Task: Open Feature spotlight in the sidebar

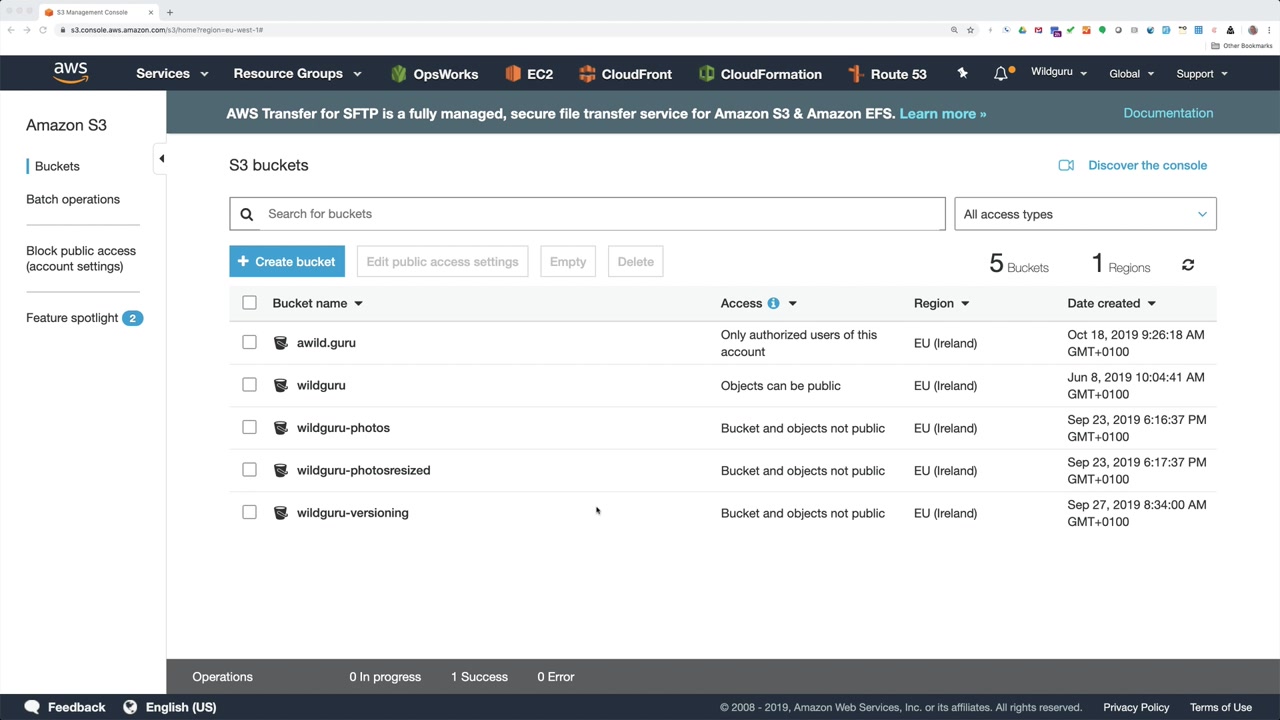Action: pyautogui.click(x=84, y=318)
